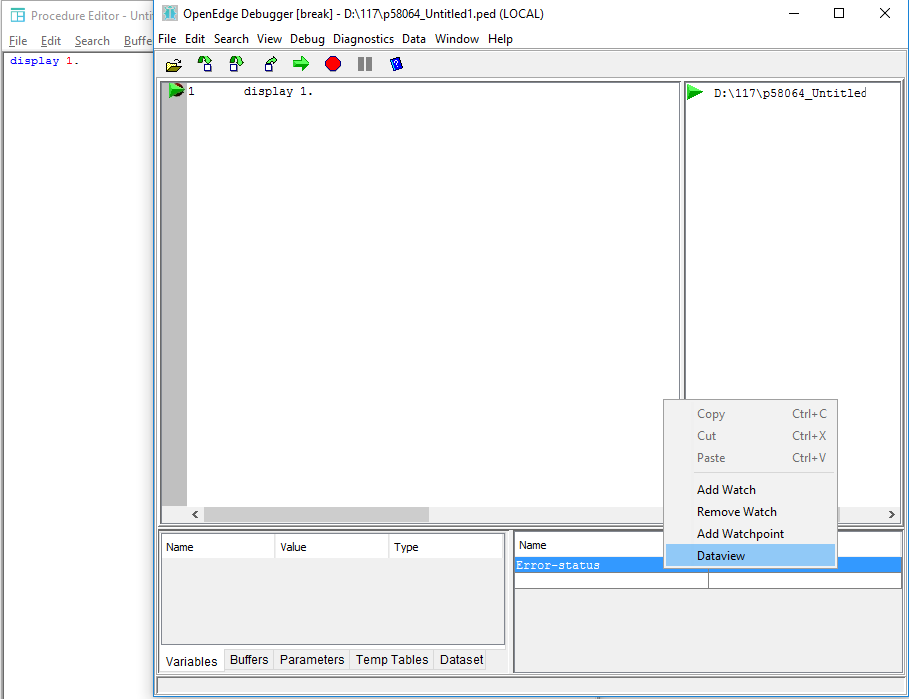Open the Dataset tab

tap(461, 659)
